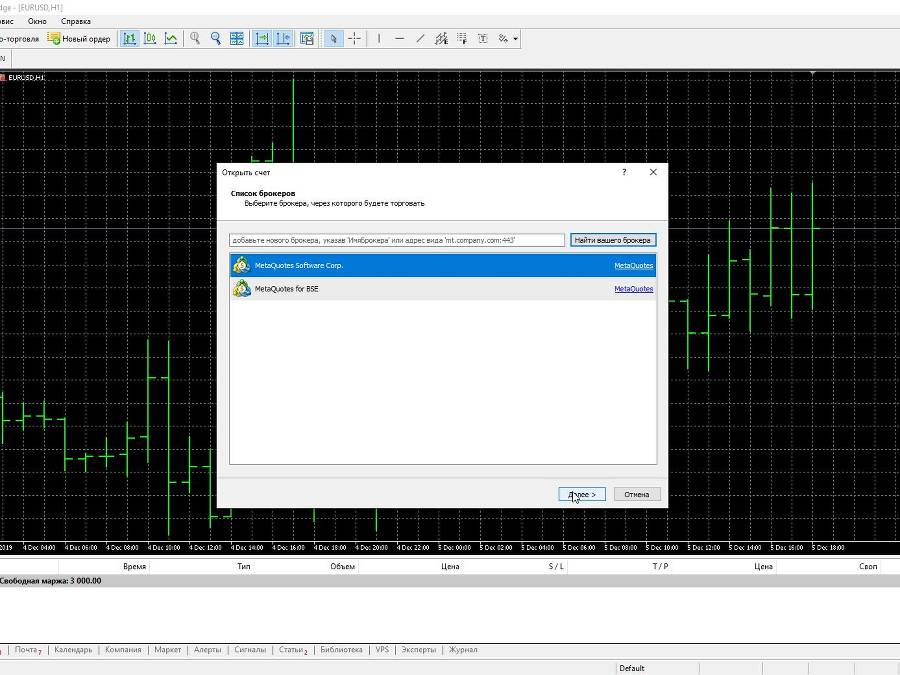The image size is (900, 675).
Task: Switch chart to line chart mode
Action: (171, 39)
